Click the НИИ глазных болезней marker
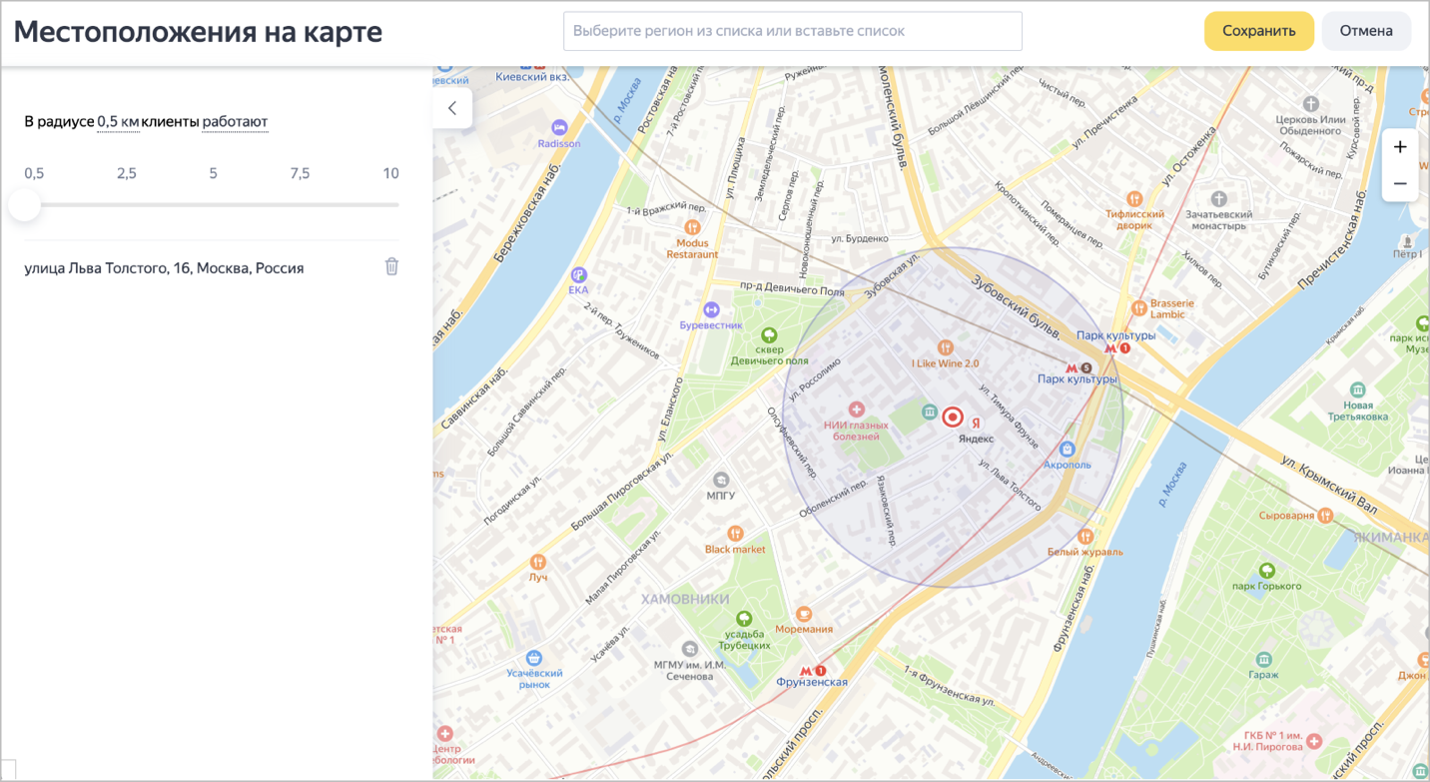Image resolution: width=1430 pixels, height=782 pixels. click(856, 410)
